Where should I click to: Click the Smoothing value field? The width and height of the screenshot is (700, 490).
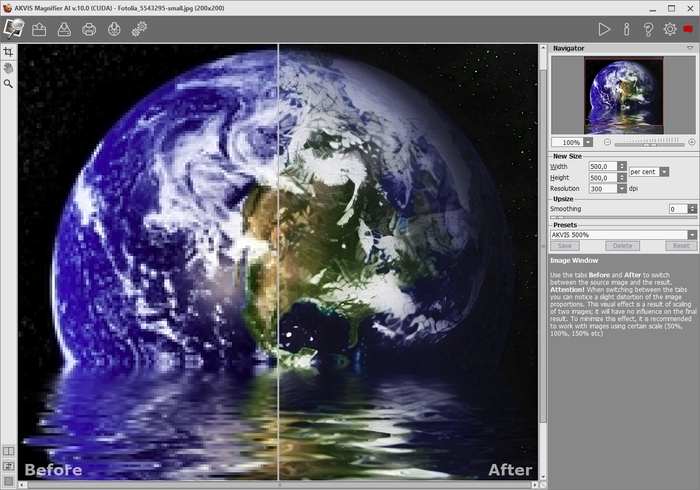coord(678,209)
